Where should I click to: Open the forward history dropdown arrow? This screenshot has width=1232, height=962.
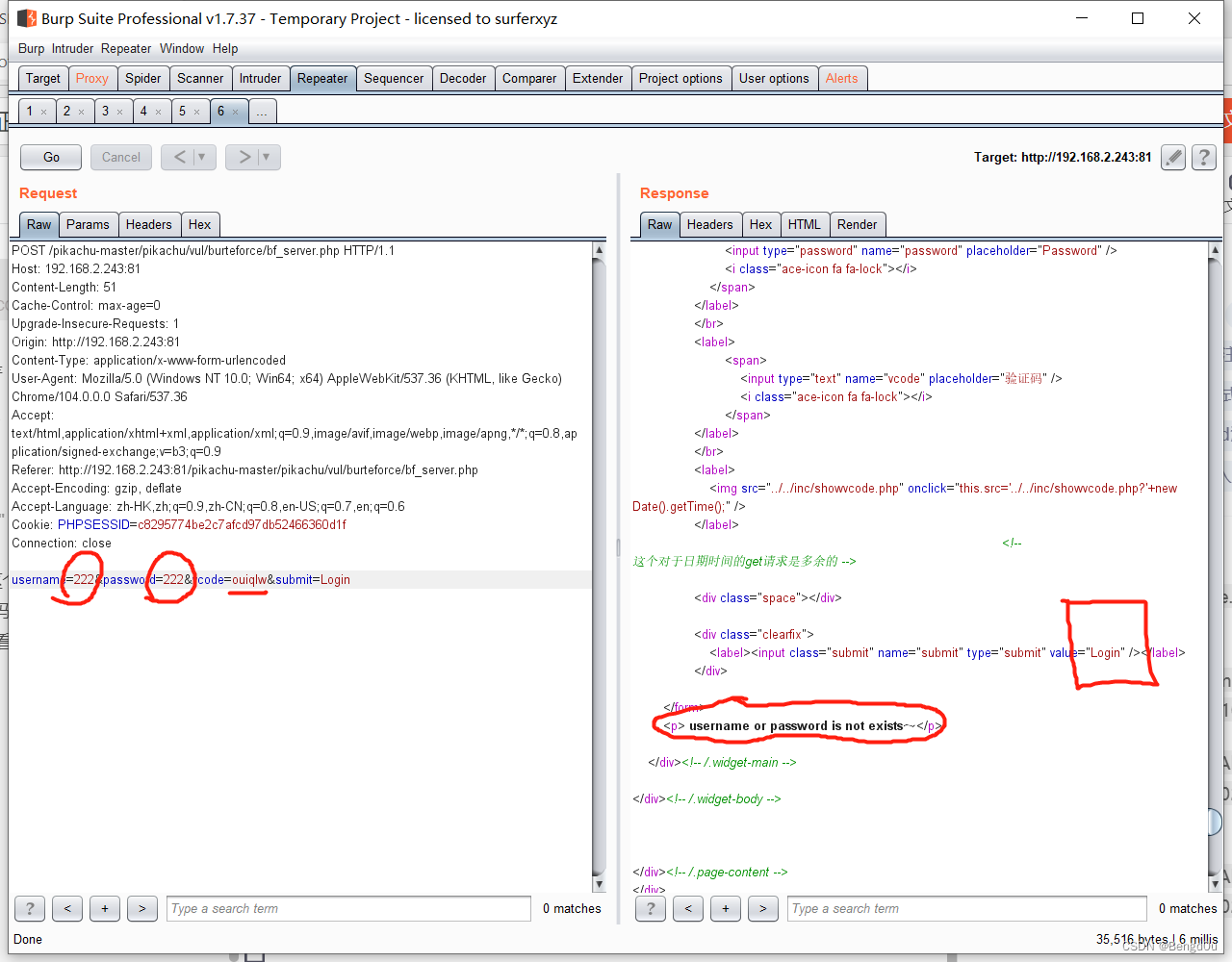(x=267, y=157)
